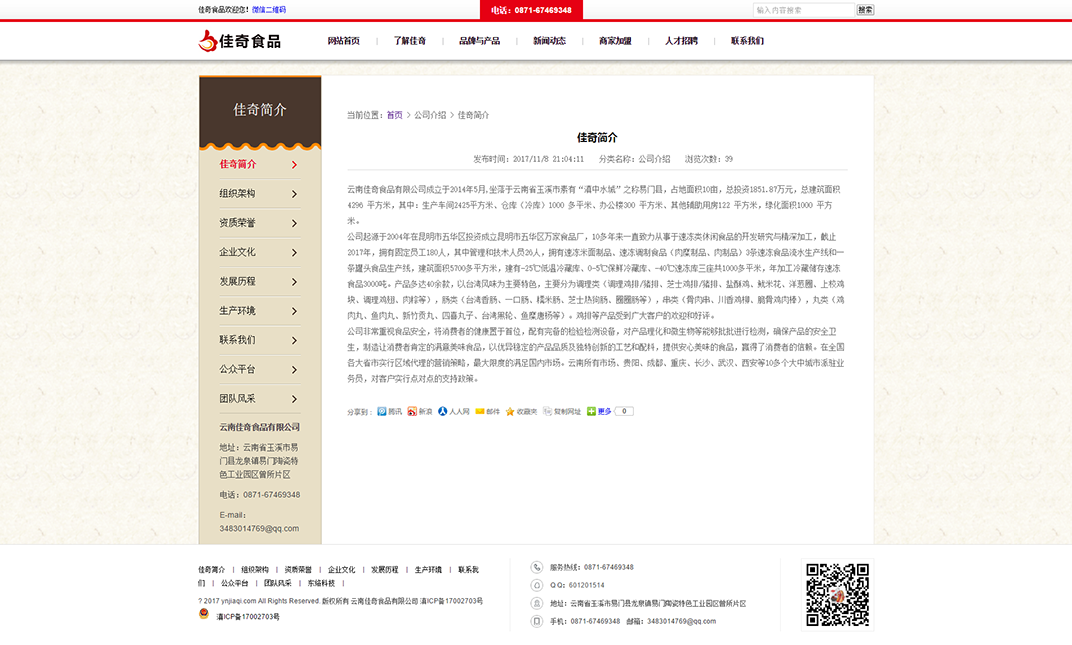
Task: Open 资质荣誉 sidebar item
Action: click(x=259, y=223)
